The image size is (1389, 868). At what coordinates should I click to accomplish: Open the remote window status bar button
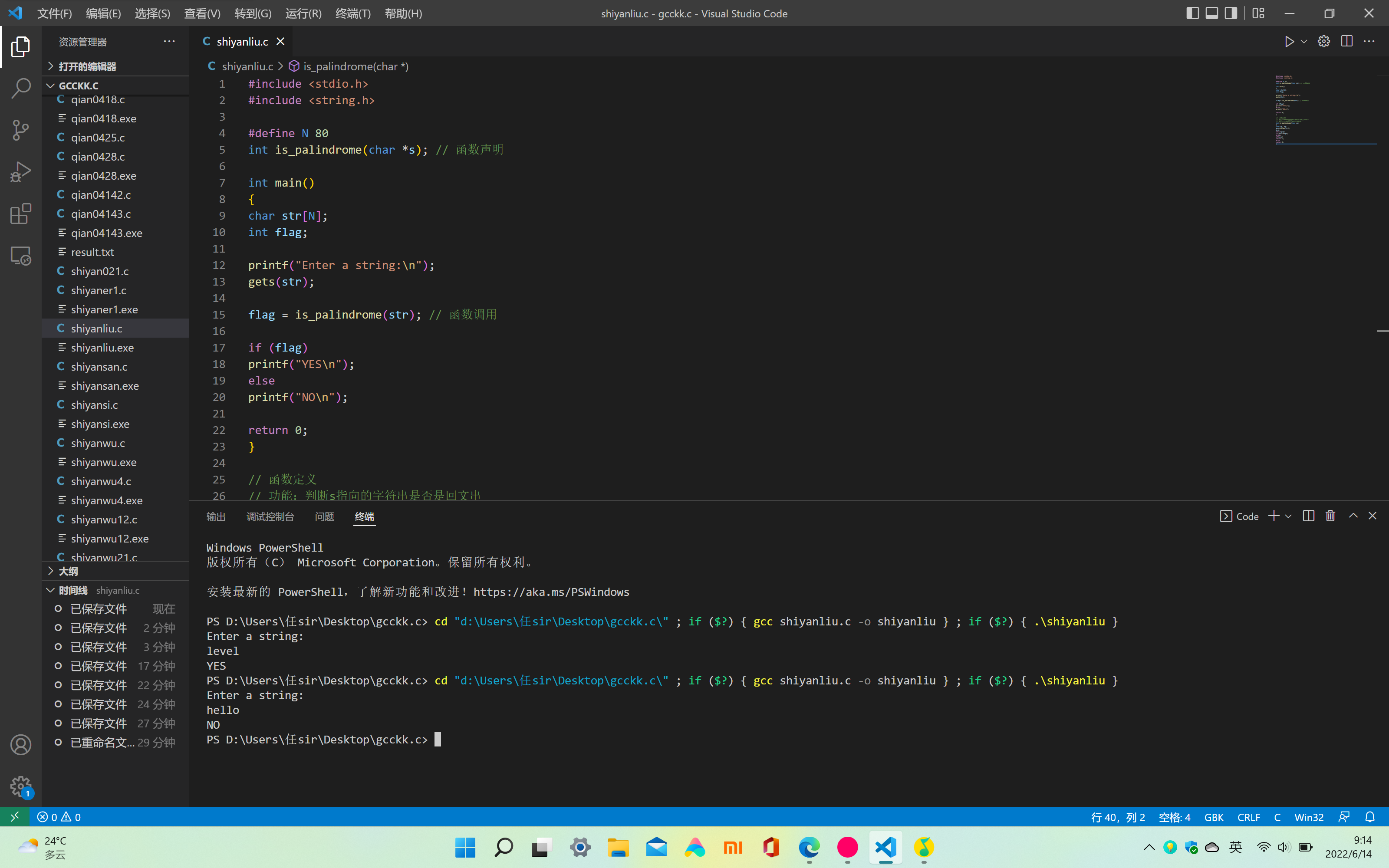pos(14,816)
